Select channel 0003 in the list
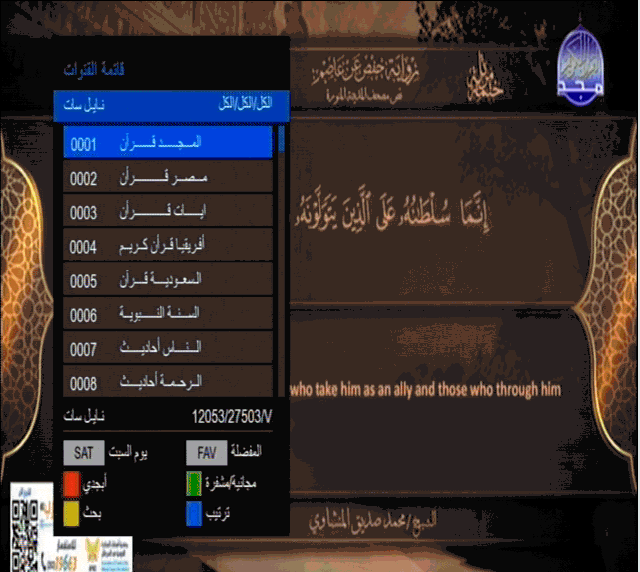640x572 pixels. [x=168, y=211]
